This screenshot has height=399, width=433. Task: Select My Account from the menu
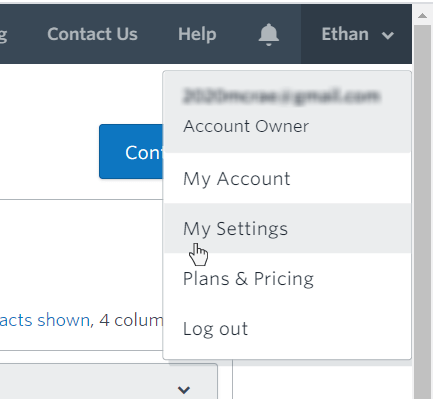(x=287, y=178)
